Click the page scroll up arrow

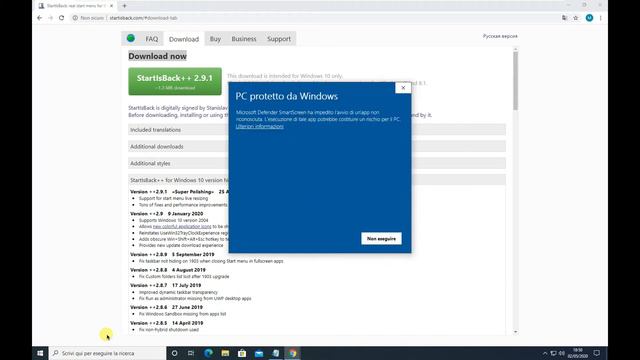click(516, 49)
